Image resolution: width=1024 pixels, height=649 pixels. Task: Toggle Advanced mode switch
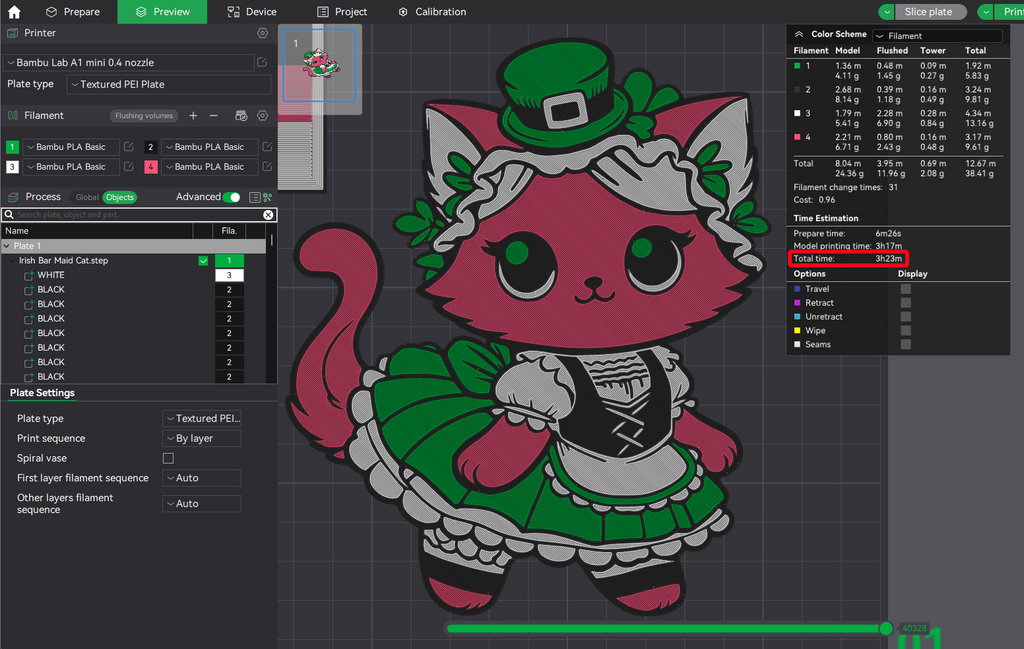(231, 197)
